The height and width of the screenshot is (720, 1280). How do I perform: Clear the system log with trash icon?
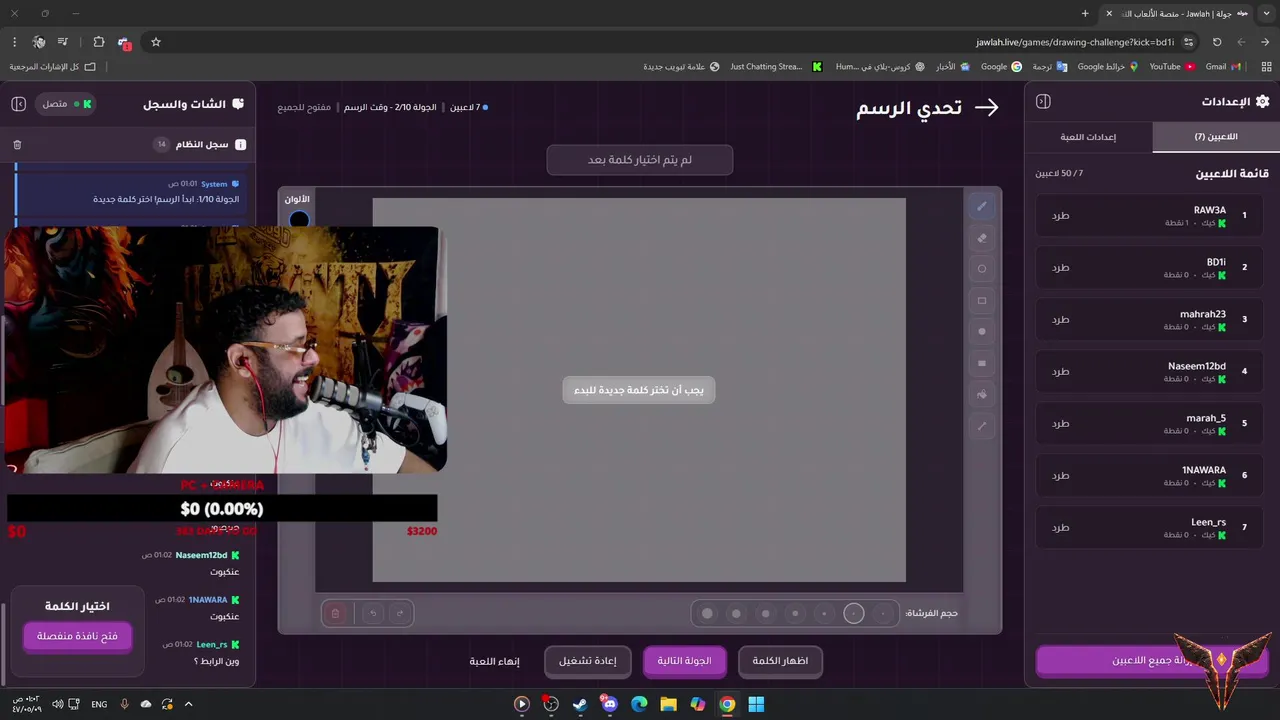tap(17, 145)
